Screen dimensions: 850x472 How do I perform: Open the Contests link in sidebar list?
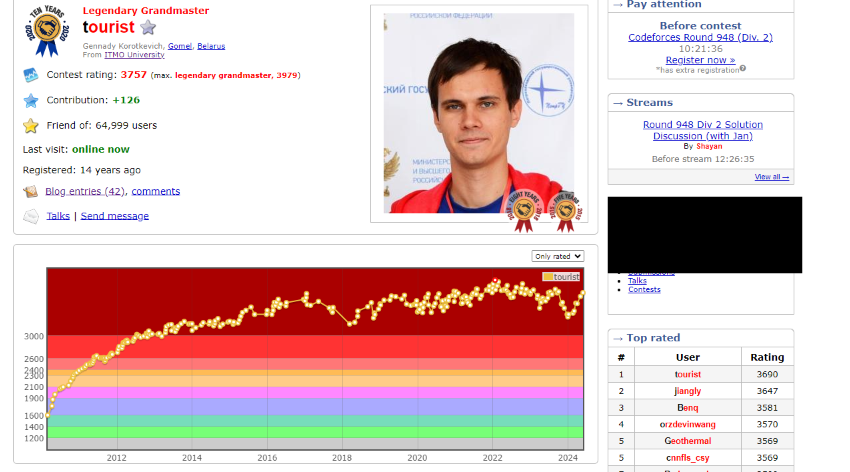[x=644, y=290]
